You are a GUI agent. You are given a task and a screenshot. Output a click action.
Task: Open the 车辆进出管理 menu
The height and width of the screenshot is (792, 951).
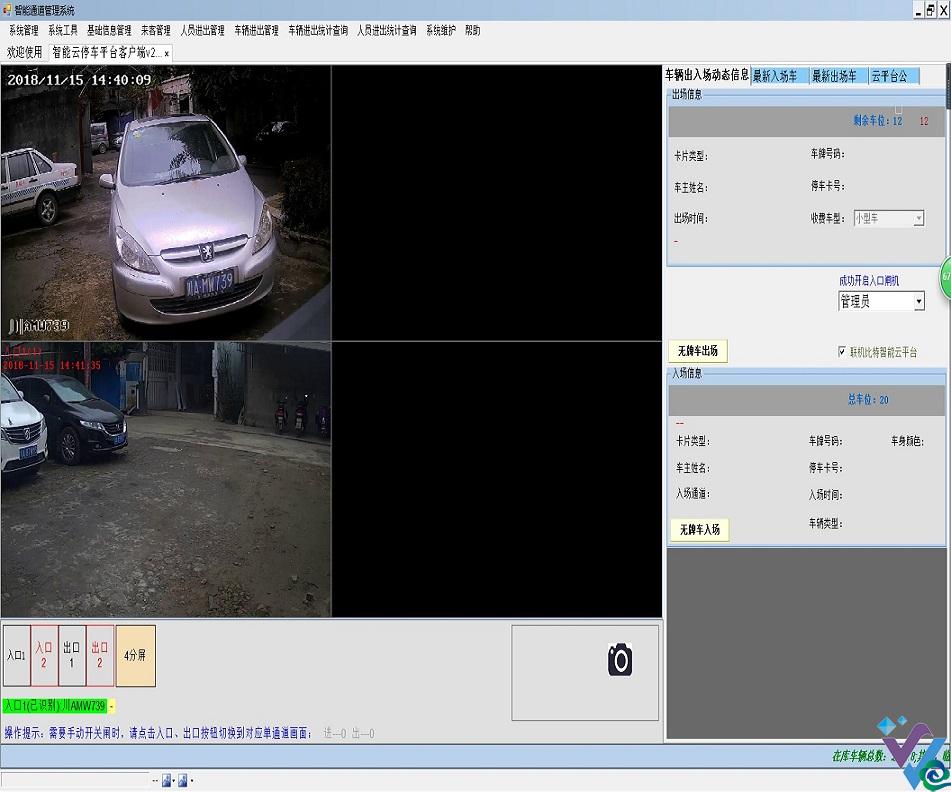coord(257,30)
